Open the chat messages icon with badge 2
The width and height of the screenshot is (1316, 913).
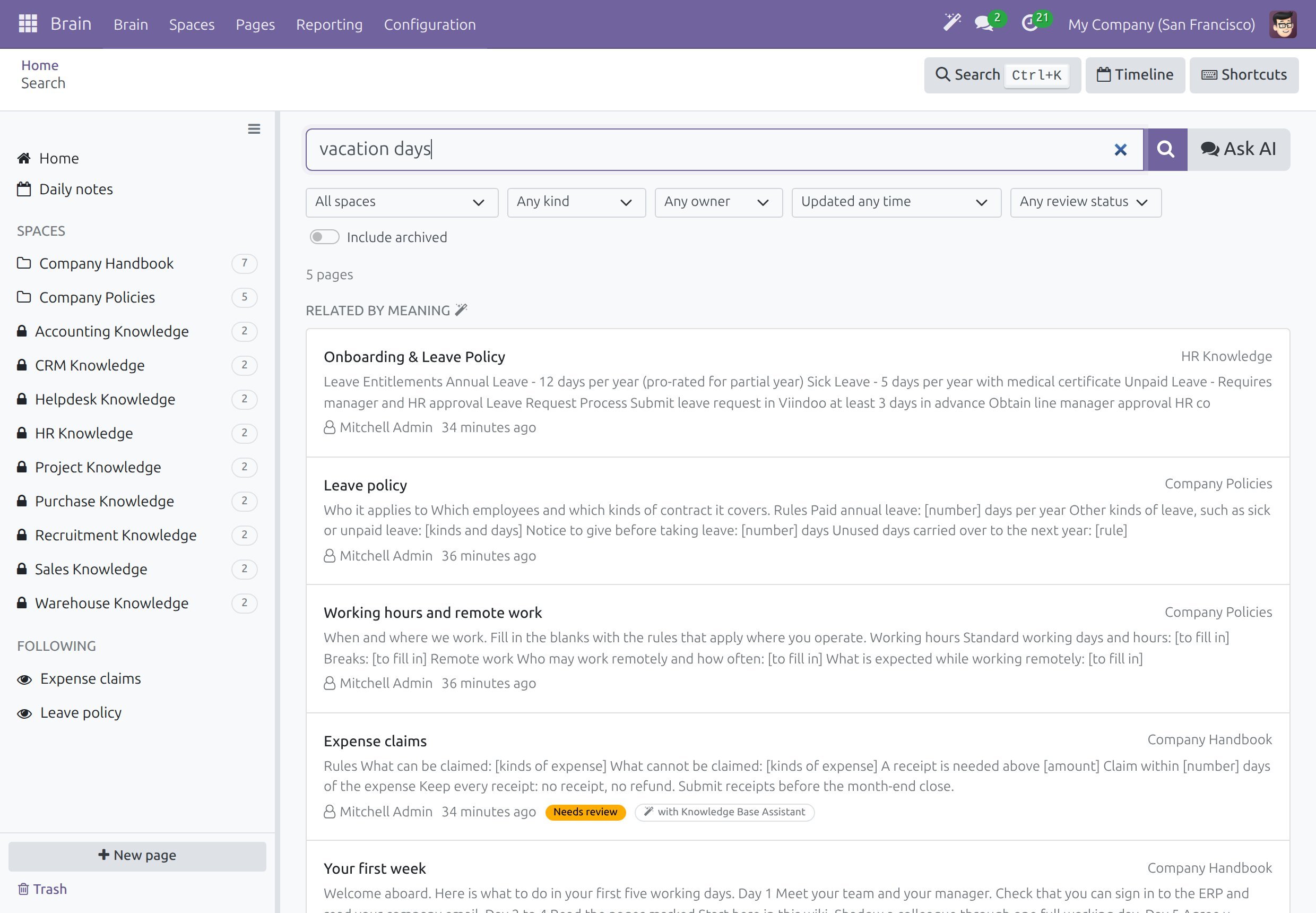coord(990,22)
